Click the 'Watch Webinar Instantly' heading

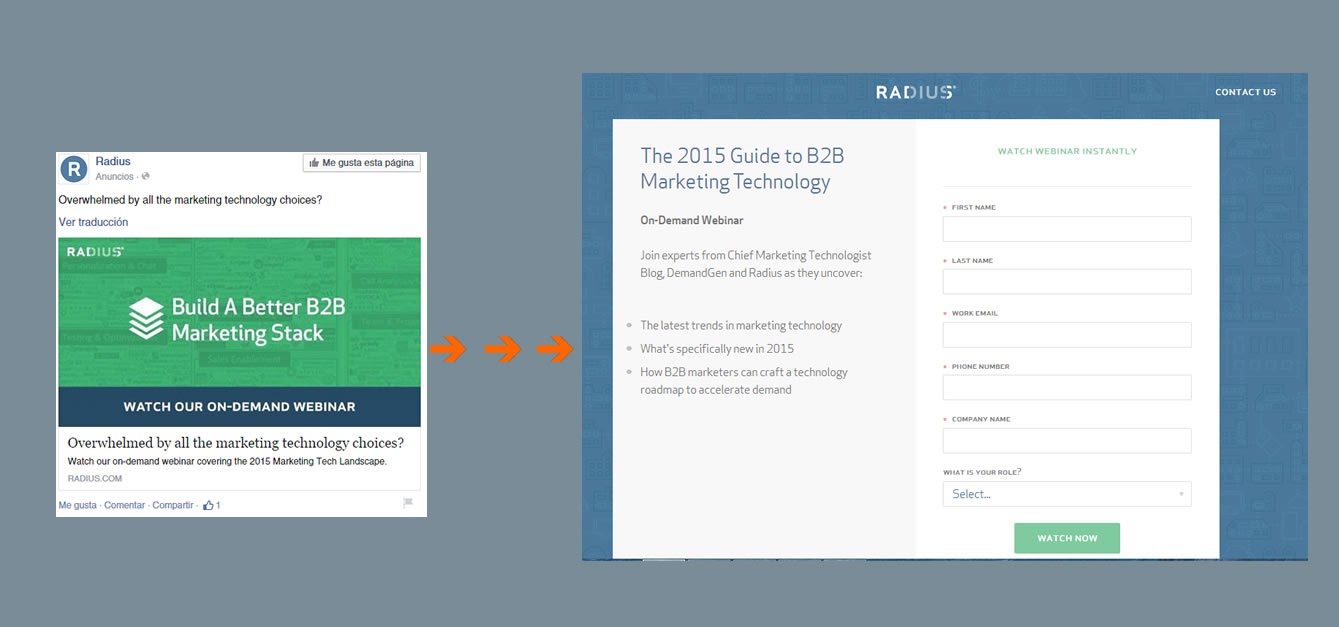coord(1067,152)
